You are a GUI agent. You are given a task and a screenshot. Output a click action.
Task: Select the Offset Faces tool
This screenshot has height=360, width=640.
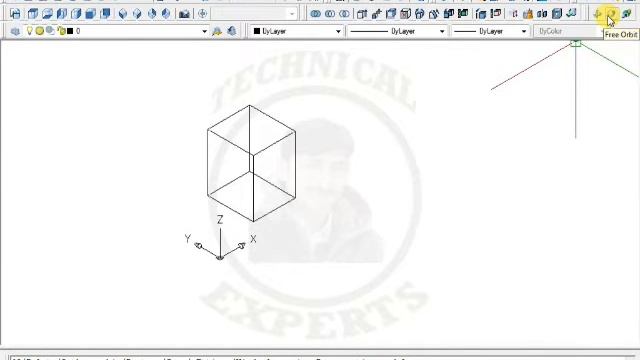[391, 14]
